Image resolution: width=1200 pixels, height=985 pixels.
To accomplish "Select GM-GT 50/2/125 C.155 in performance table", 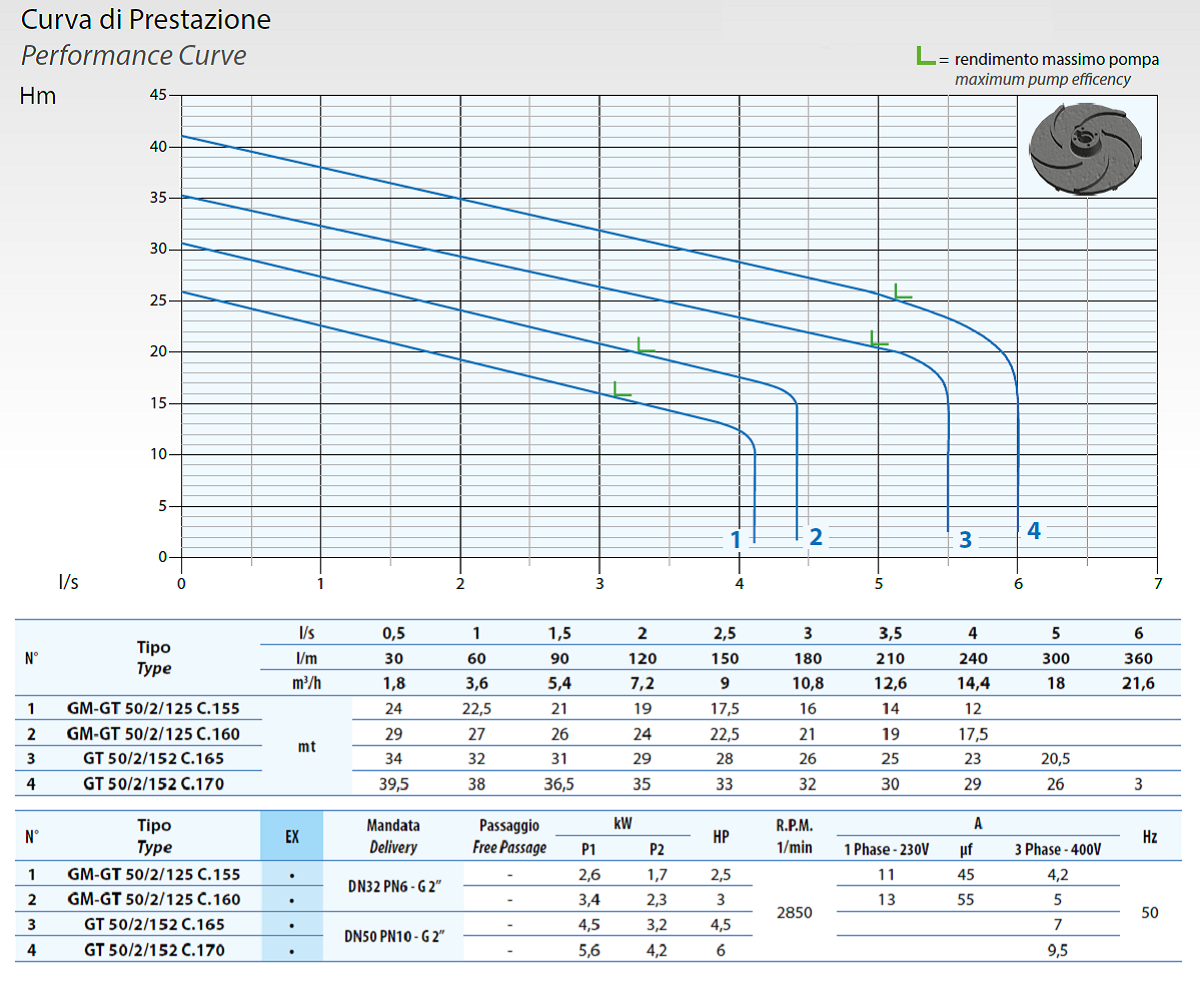I will coord(154,708).
